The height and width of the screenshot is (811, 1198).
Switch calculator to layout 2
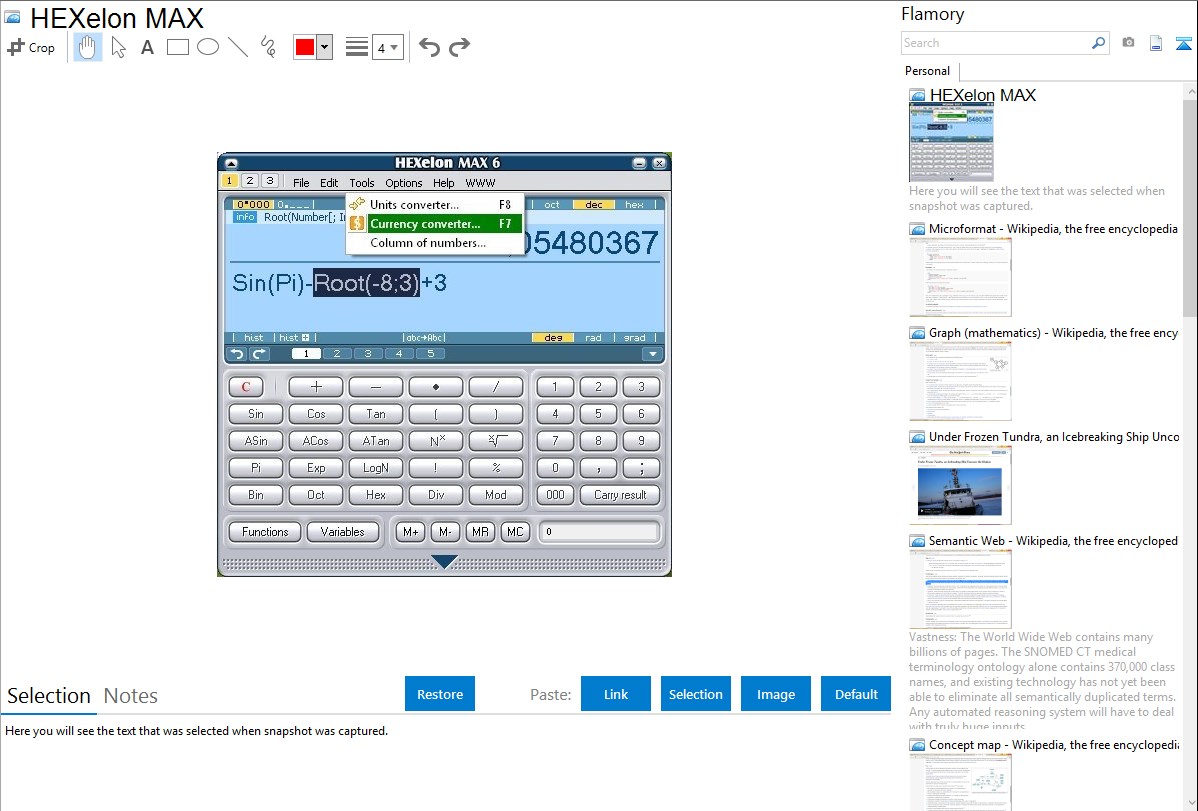[250, 181]
